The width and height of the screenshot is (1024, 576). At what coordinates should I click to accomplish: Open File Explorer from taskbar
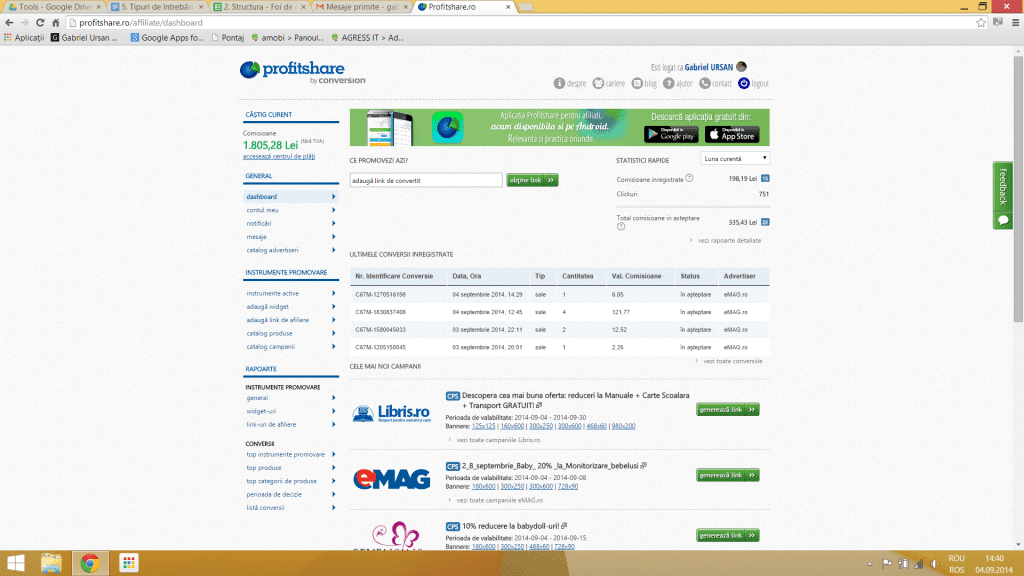pos(52,563)
